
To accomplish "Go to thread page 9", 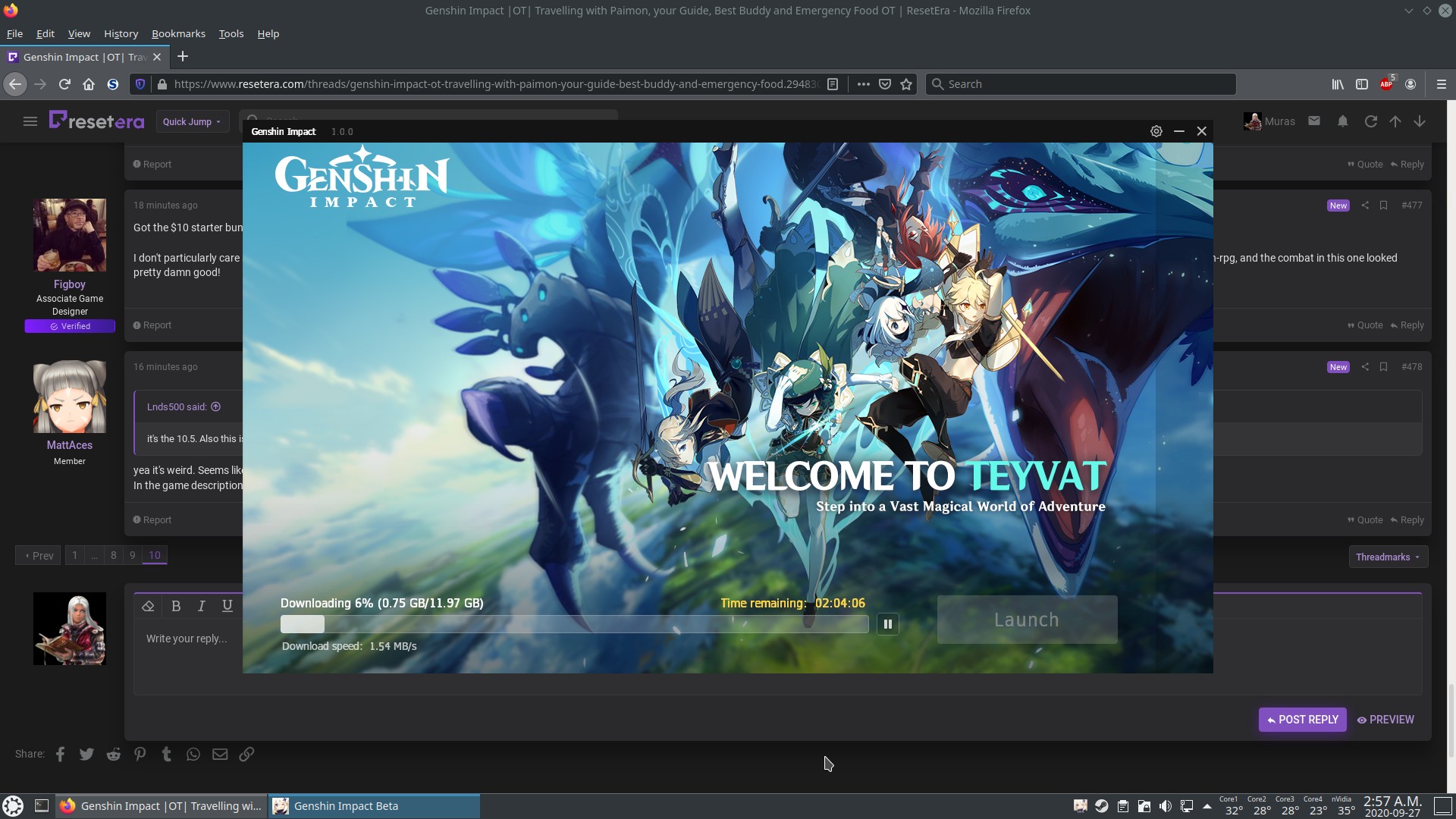I will coord(133,556).
